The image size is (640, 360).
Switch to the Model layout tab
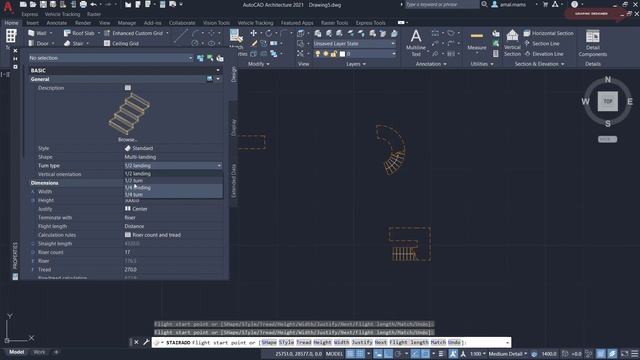pos(17,352)
